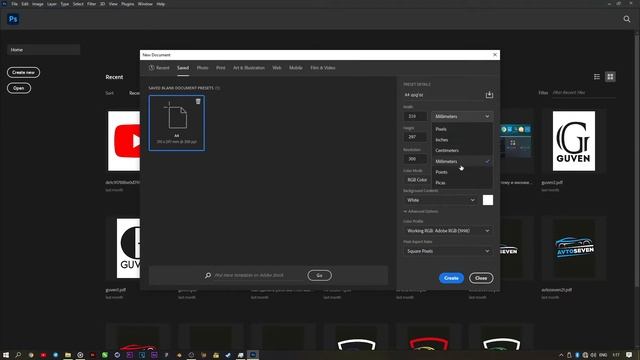The image size is (640, 360).
Task: Show hidden tray icons chevron
Action: click(x=561, y=355)
